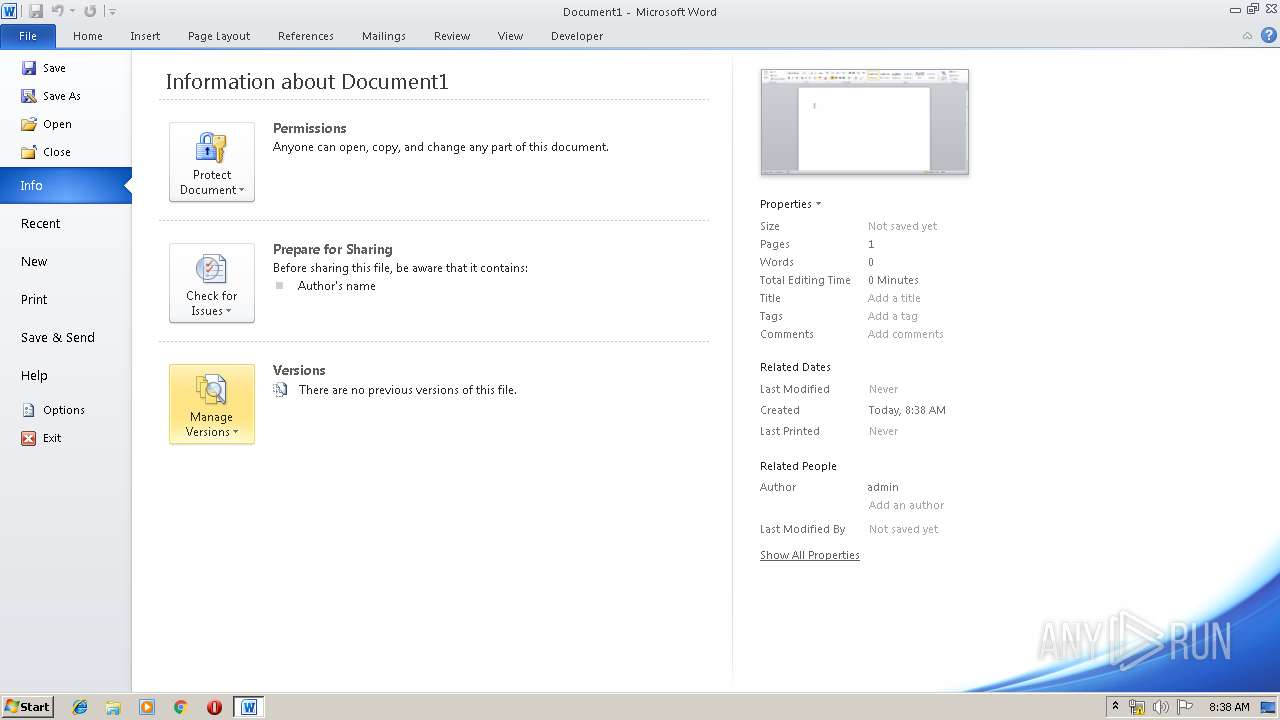Click the network tray icon
1280x720 pixels.
click(x=1137, y=707)
